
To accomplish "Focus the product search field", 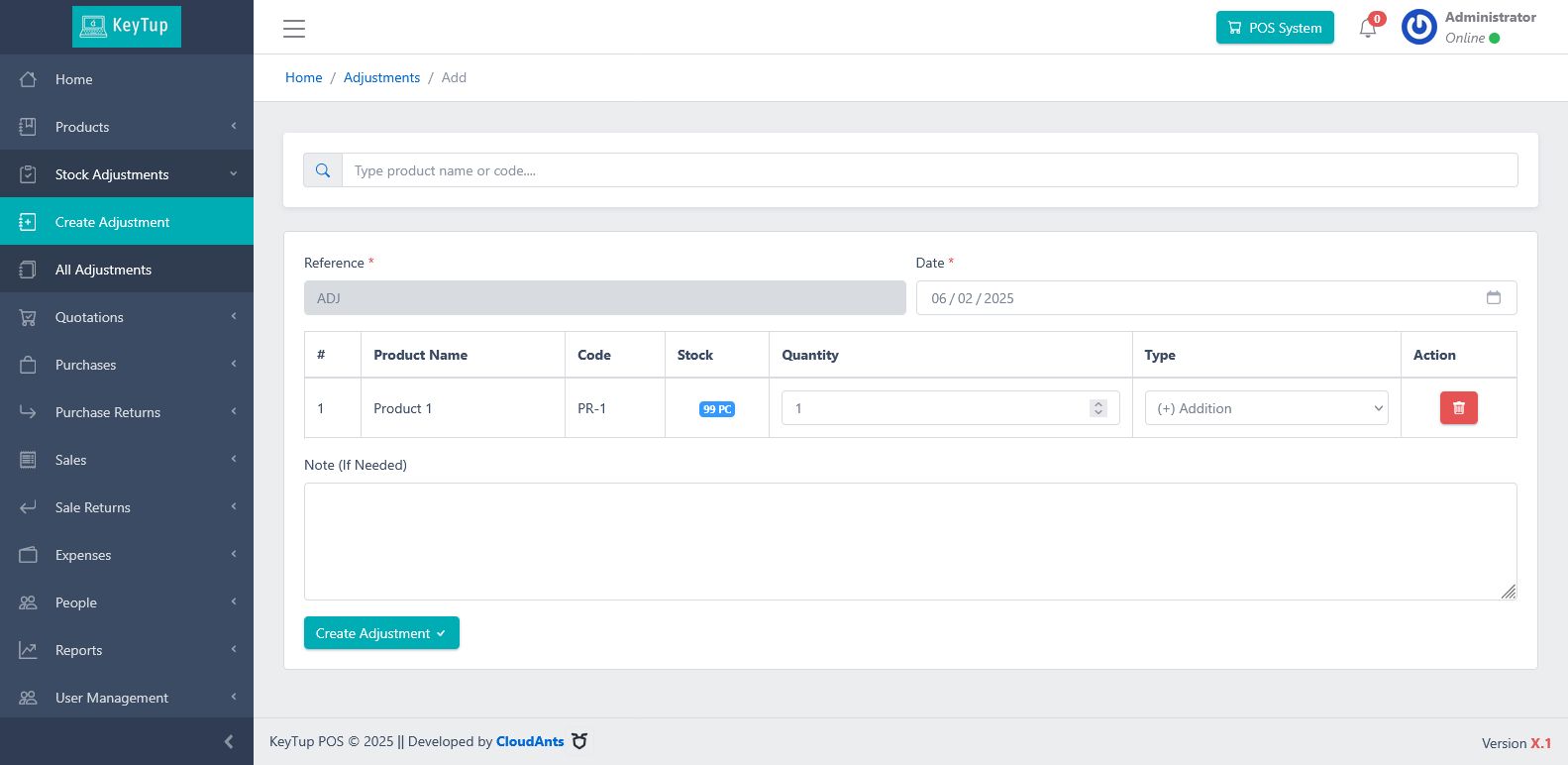I will (929, 170).
